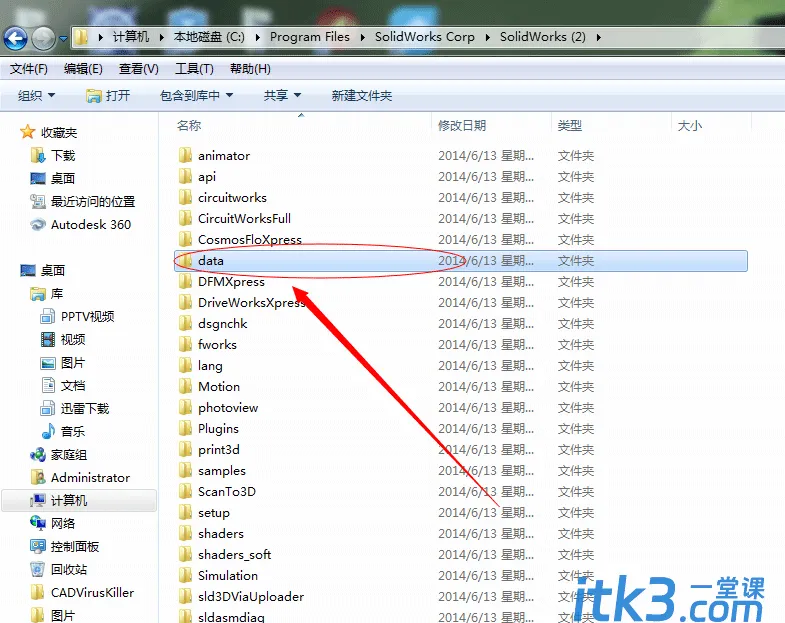Click the 打开 toolbar button
The height and width of the screenshot is (623, 785).
coord(108,95)
